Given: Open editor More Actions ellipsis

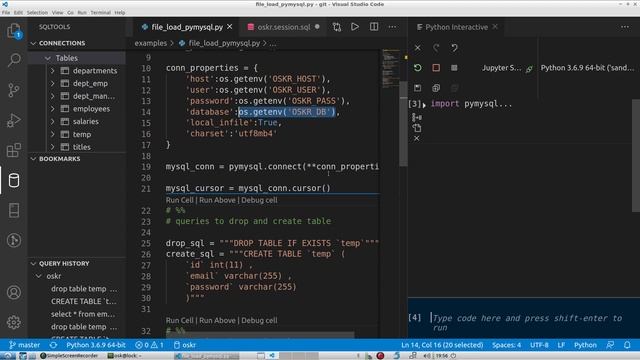Looking at the screenshot, I should coord(392,27).
